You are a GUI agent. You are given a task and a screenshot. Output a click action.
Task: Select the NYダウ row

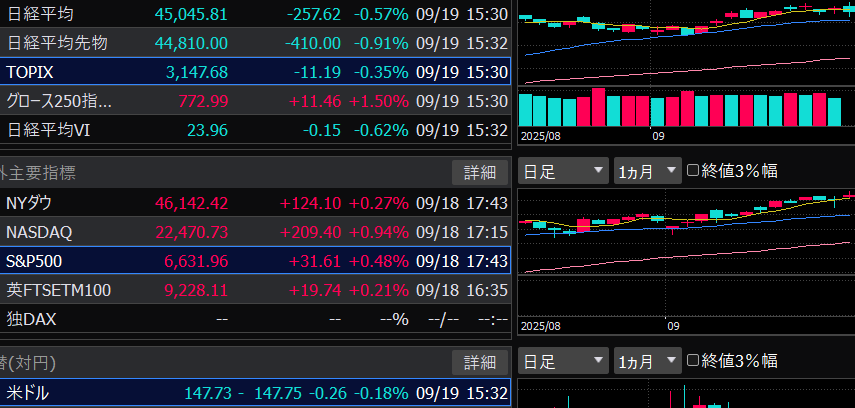(255, 203)
